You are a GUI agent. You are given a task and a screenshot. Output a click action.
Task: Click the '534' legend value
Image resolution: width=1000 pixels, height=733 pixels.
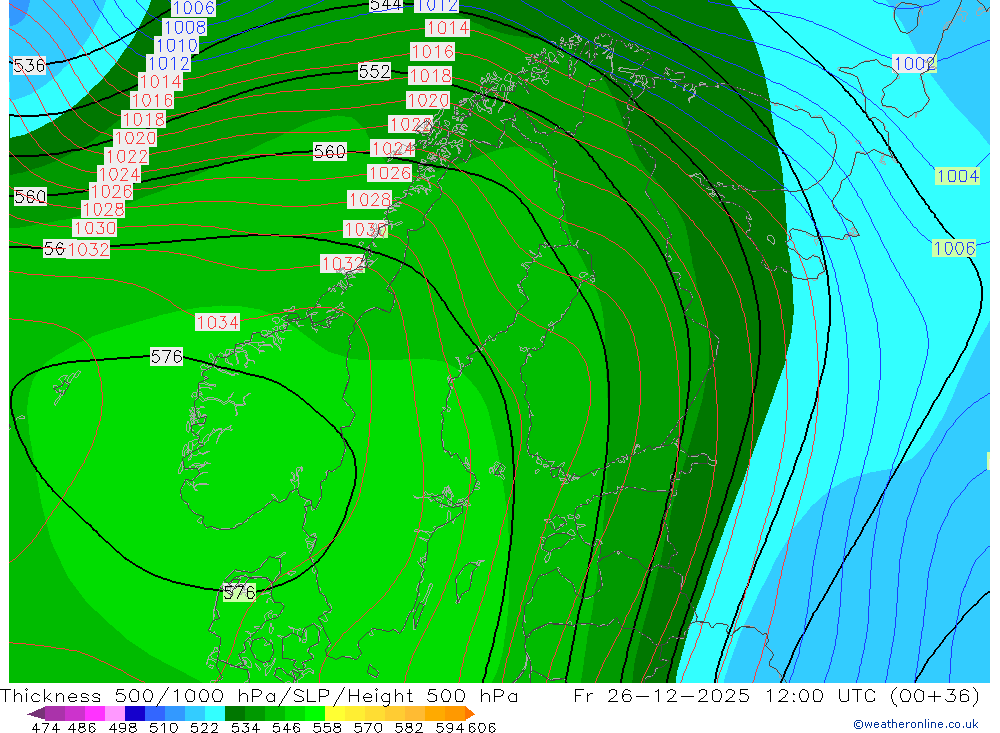(x=246, y=727)
